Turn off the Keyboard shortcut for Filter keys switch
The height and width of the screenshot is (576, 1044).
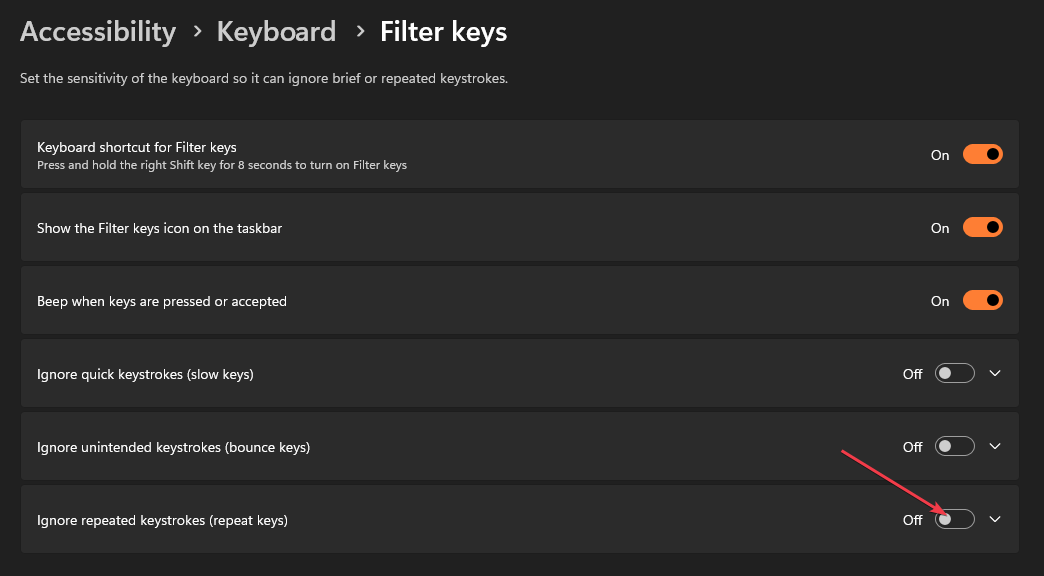(x=982, y=155)
